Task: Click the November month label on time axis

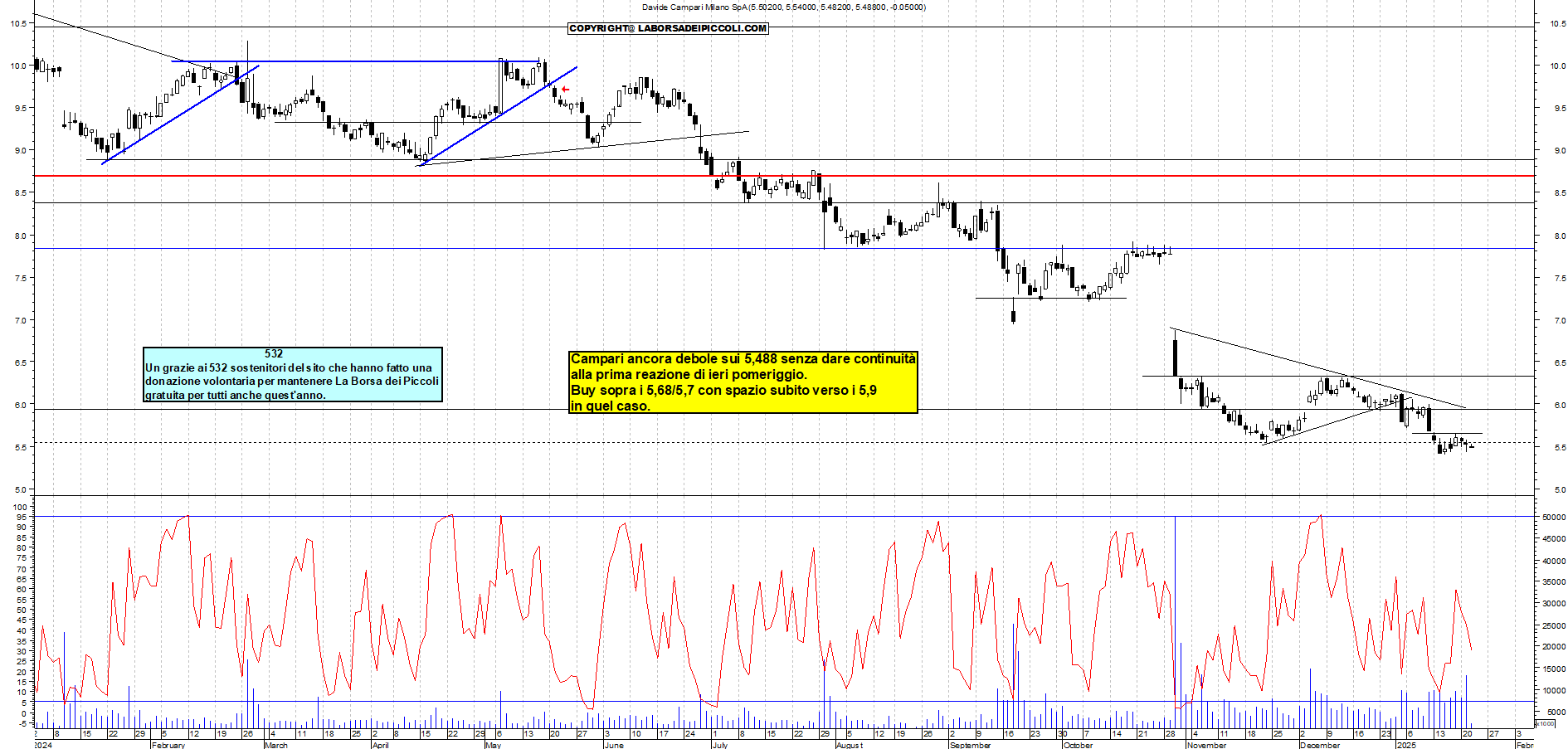Action: coord(1206,745)
